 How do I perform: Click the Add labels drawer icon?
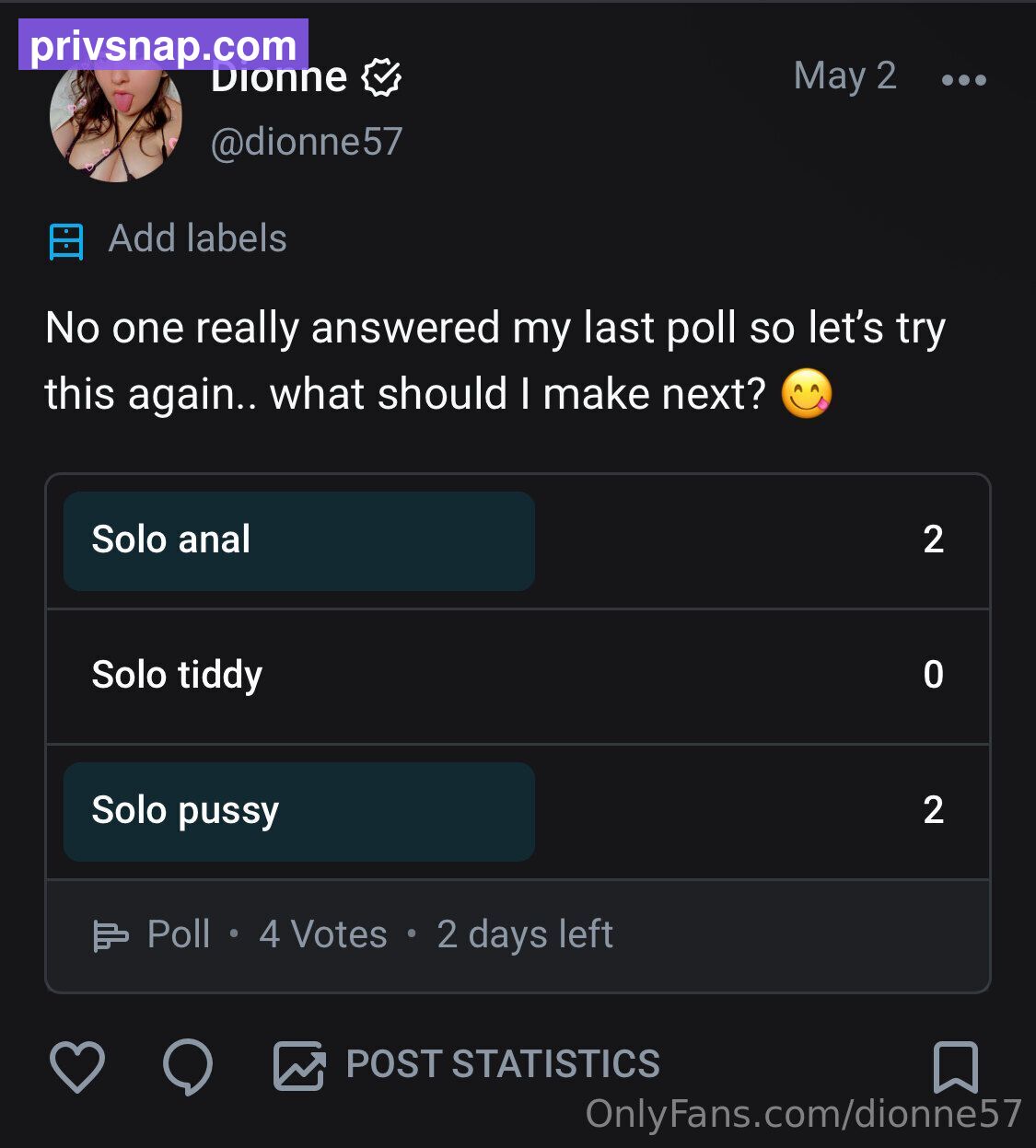(x=66, y=241)
